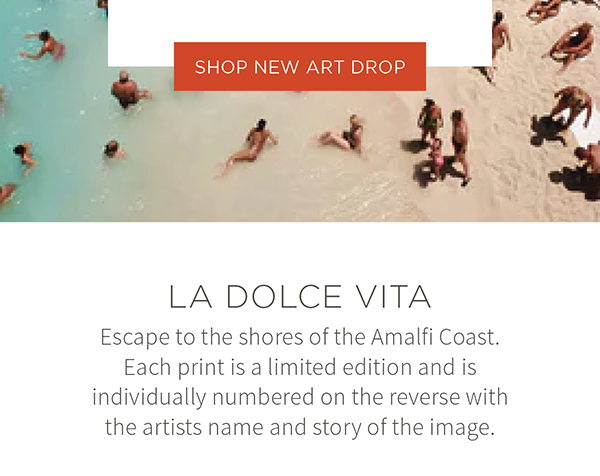The height and width of the screenshot is (476, 600).
Task: Click the 'artists name and story' text line
Action: pos(300,427)
